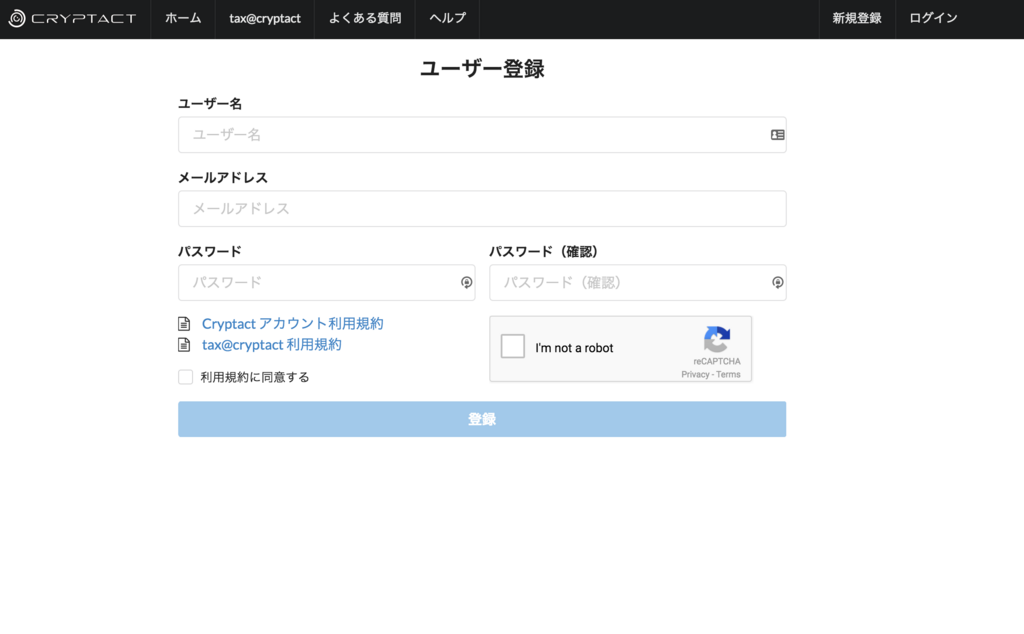Open the reCAPTCHA Privacy link

(695, 374)
